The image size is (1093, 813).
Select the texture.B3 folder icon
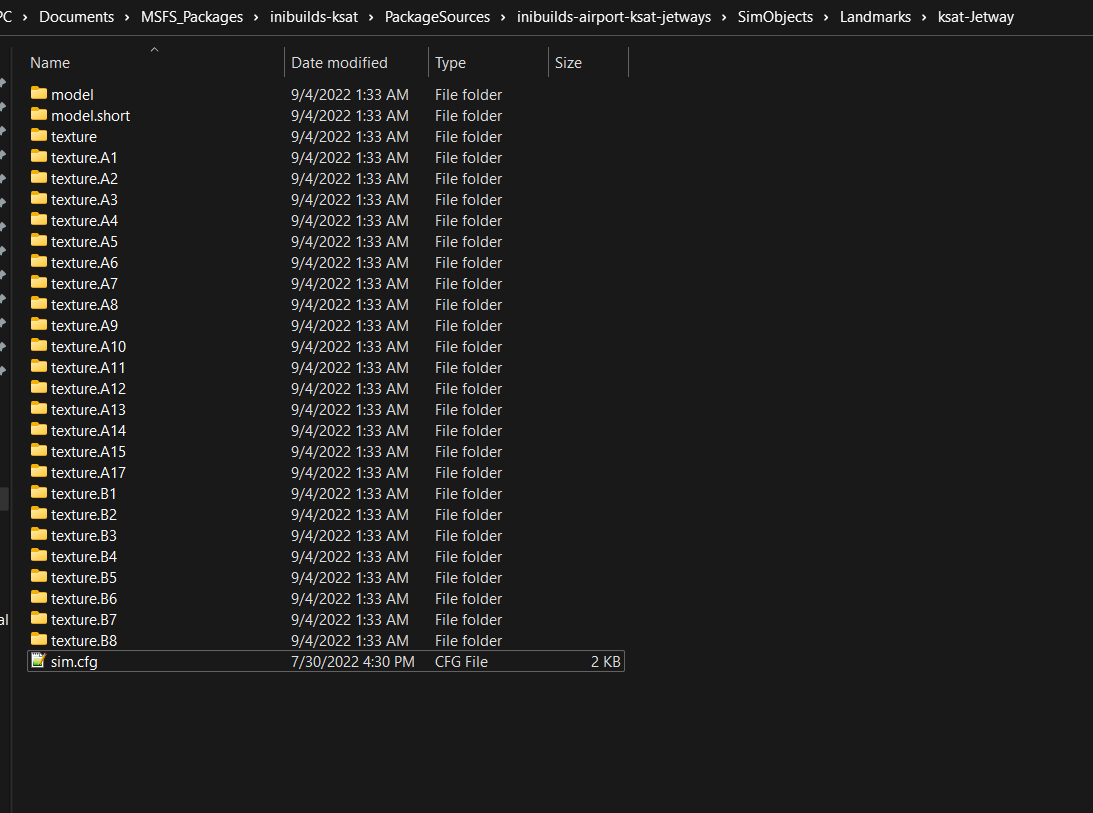[39, 534]
